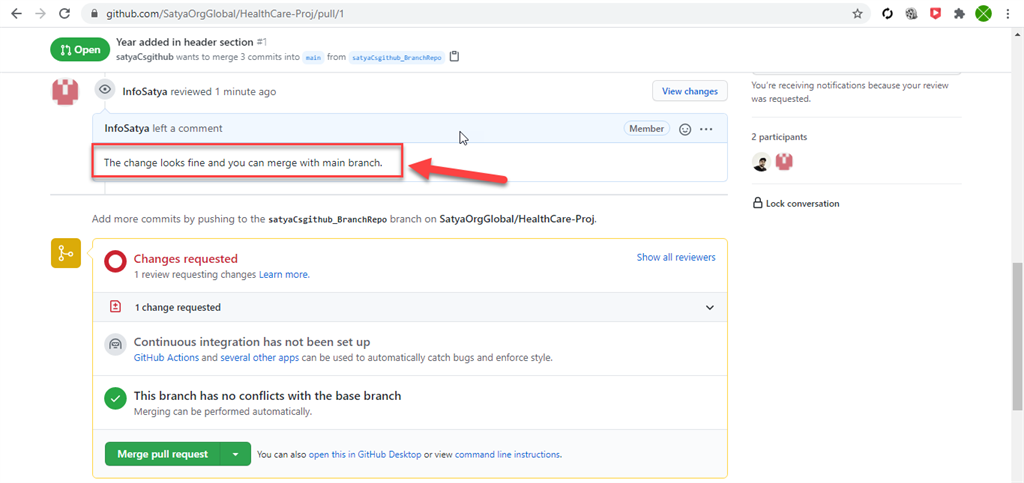This screenshot has height=483, width=1024.
Task: Reload the page in the browser
Action: (64, 14)
